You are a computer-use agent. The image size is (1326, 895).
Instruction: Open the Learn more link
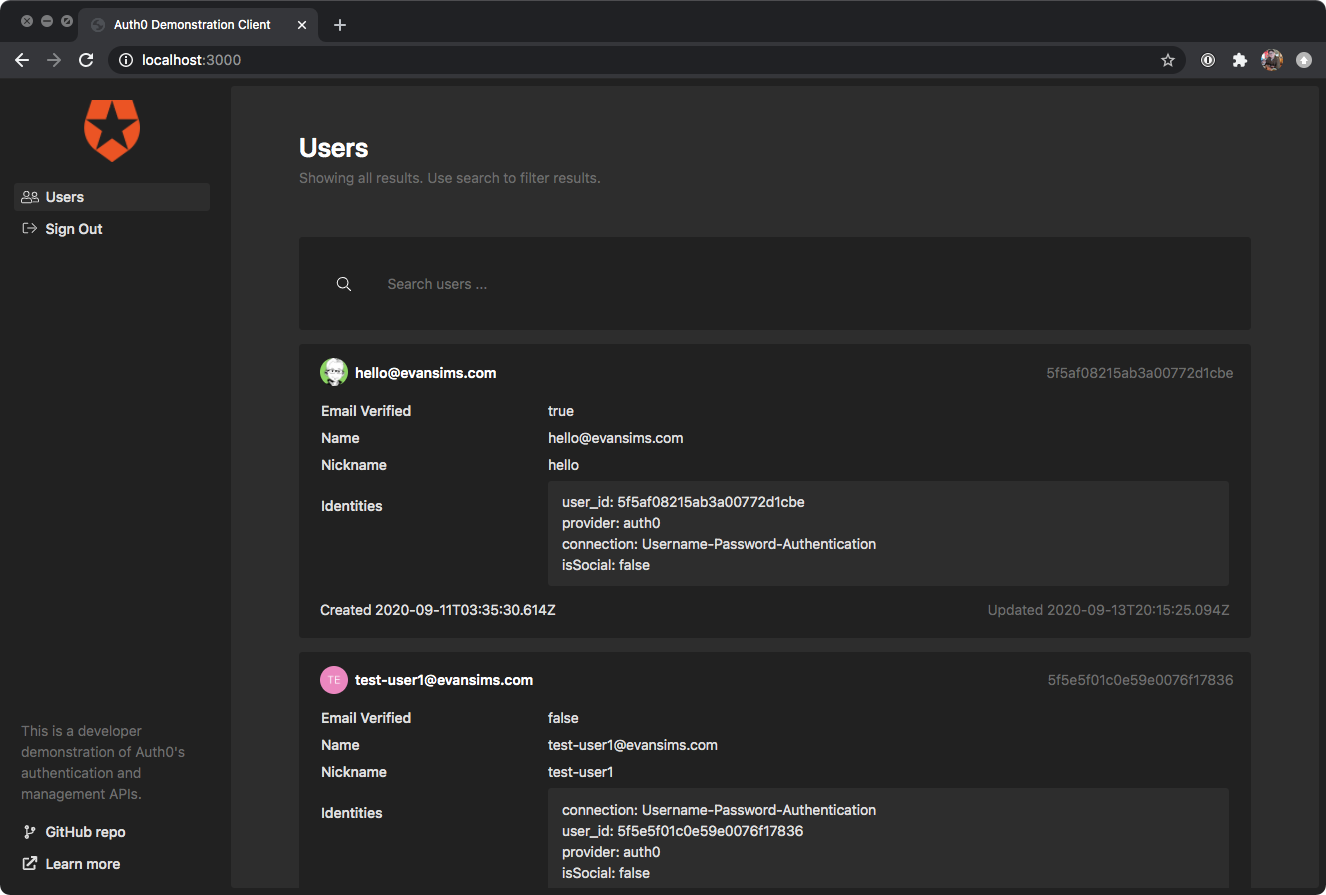pyautogui.click(x=82, y=864)
